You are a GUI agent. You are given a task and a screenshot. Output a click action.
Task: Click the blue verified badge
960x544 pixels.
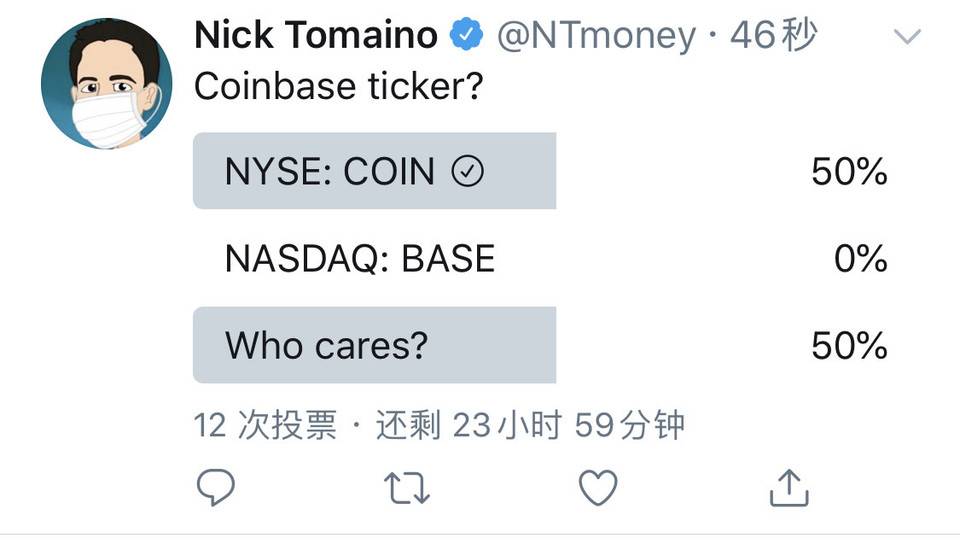pyautogui.click(x=465, y=37)
